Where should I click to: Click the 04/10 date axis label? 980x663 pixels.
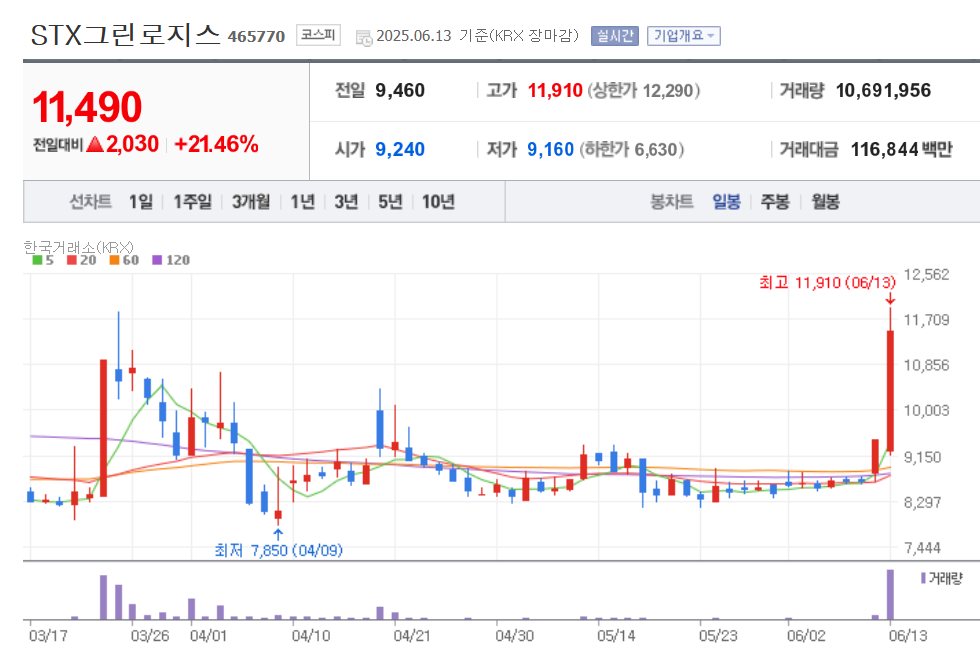pyautogui.click(x=311, y=636)
